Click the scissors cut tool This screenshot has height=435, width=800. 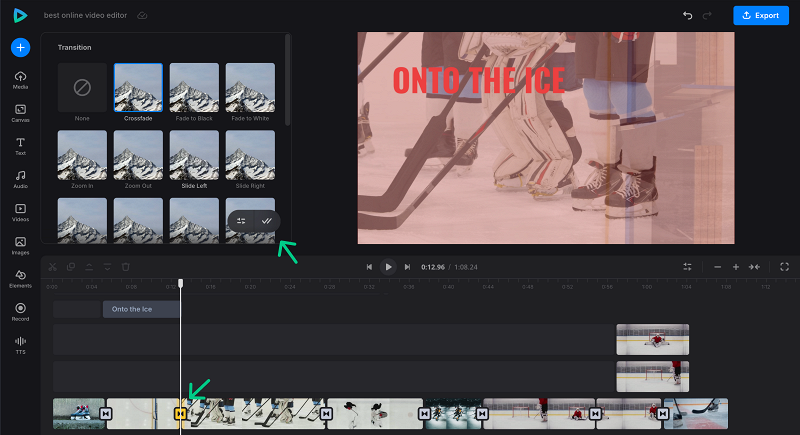[52, 267]
